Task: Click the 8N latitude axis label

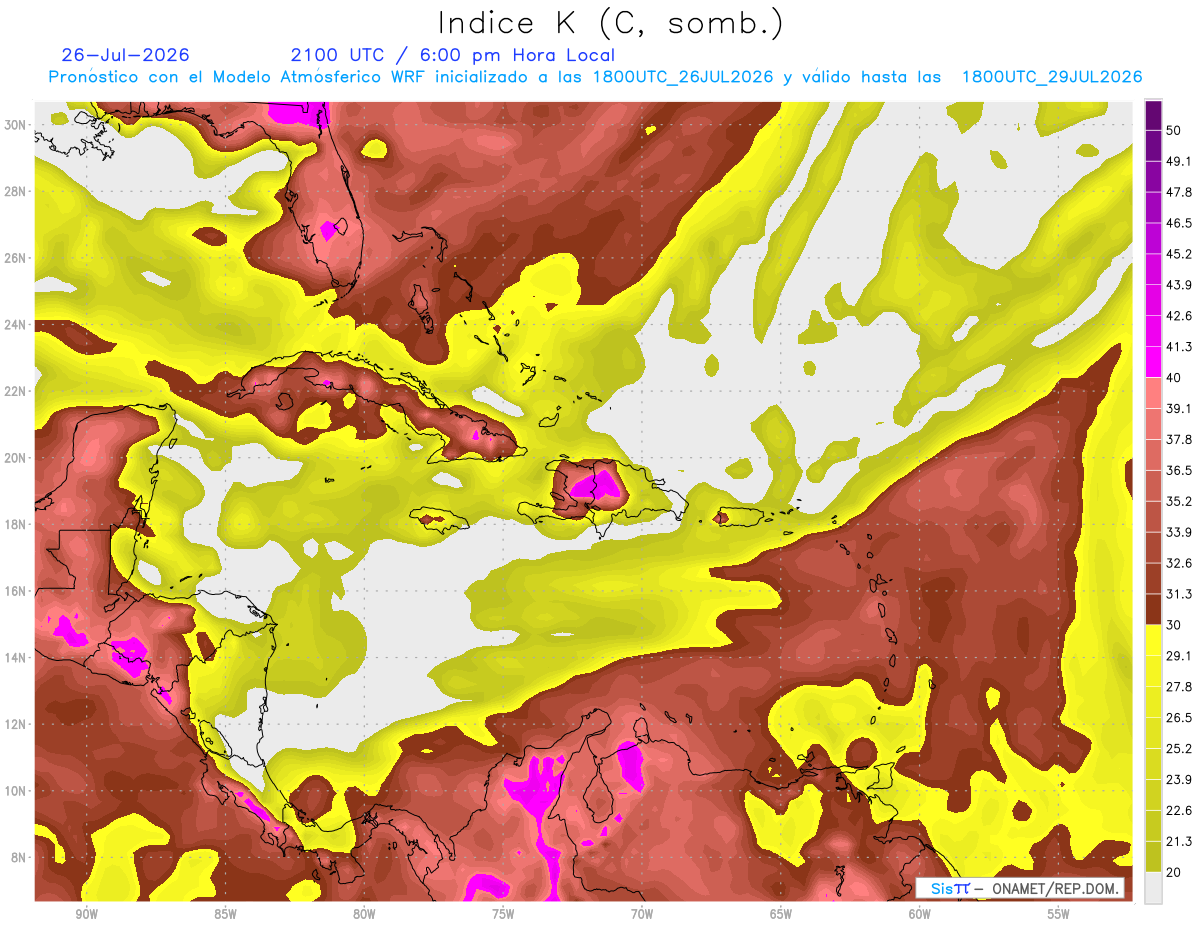Action: (20, 858)
